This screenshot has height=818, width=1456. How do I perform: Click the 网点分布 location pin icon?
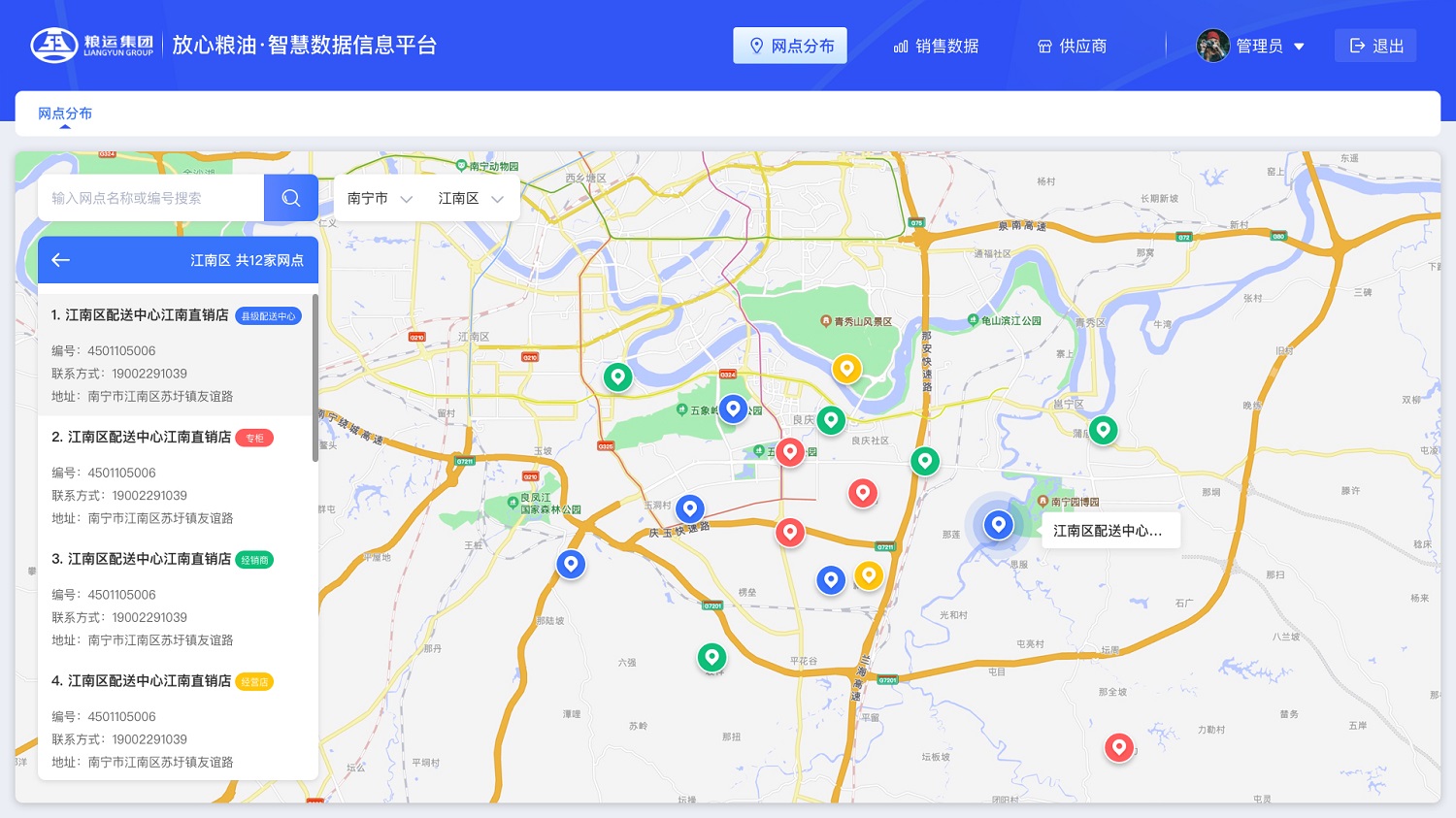(758, 45)
